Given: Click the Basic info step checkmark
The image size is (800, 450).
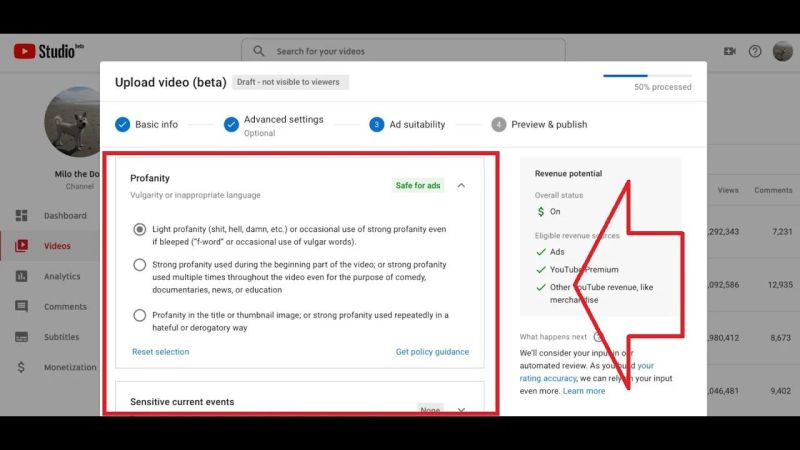Looking at the screenshot, I should (x=122, y=124).
